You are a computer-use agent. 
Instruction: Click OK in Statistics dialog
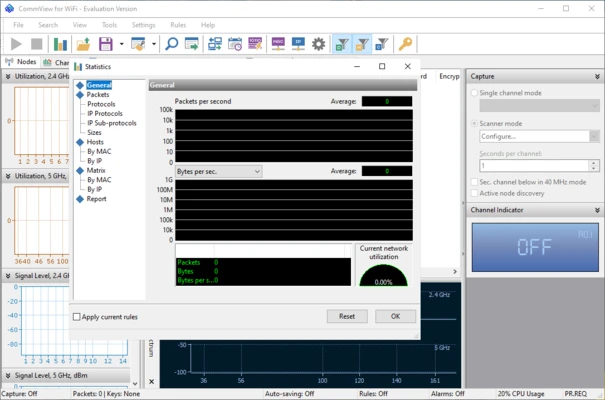tap(395, 316)
